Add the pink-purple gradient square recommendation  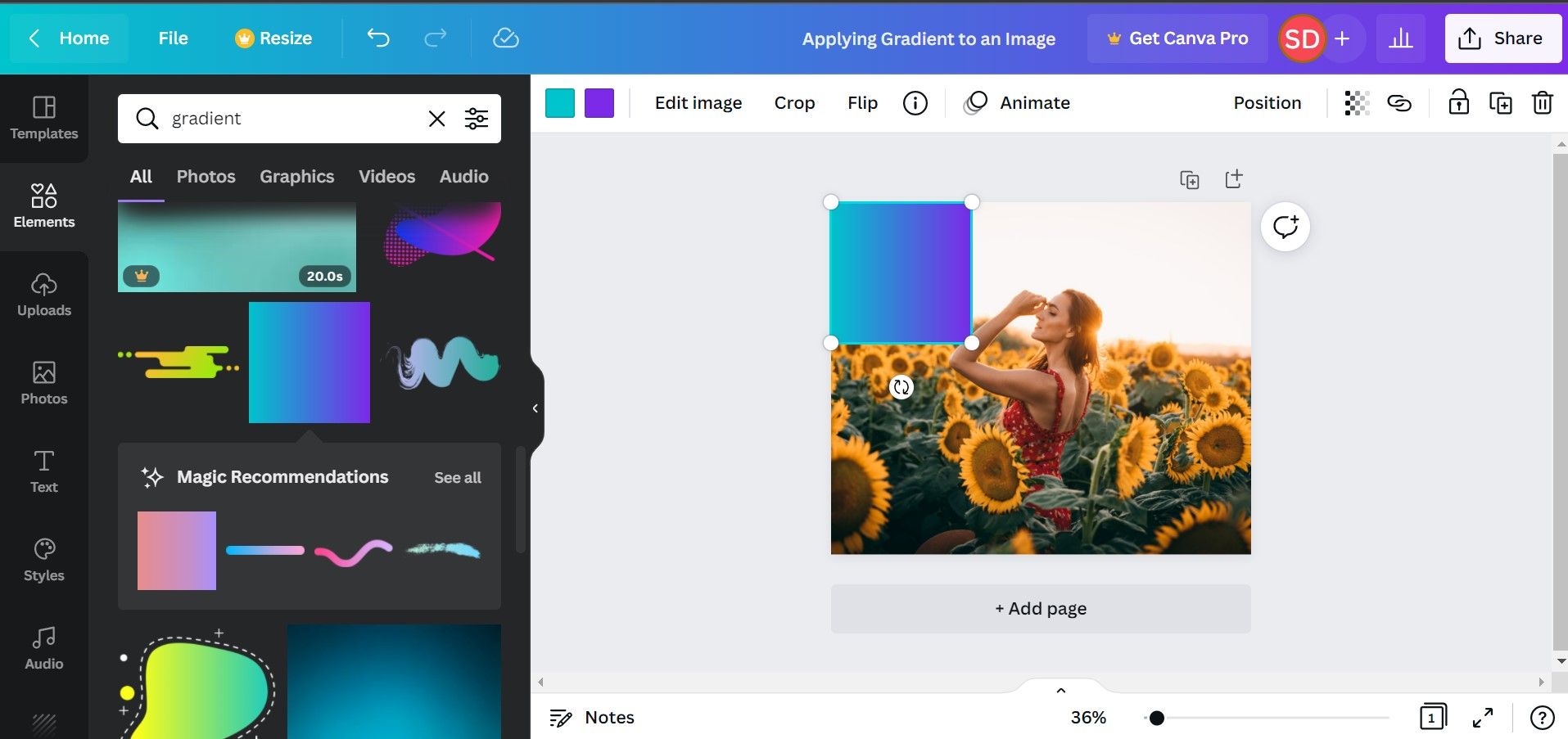coord(177,551)
